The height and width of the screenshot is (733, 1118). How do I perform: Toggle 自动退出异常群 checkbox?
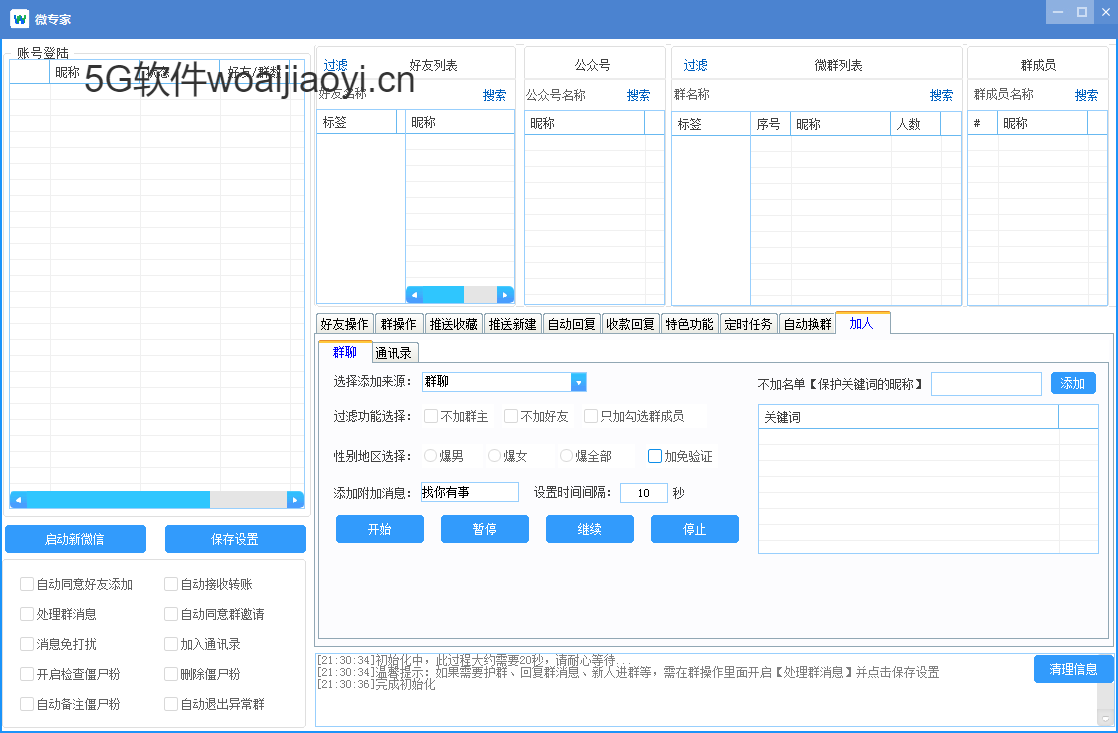pos(171,704)
